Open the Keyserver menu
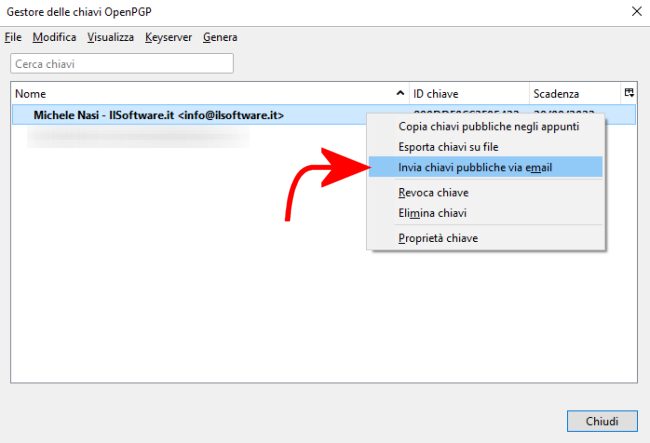650x443 pixels. point(168,37)
